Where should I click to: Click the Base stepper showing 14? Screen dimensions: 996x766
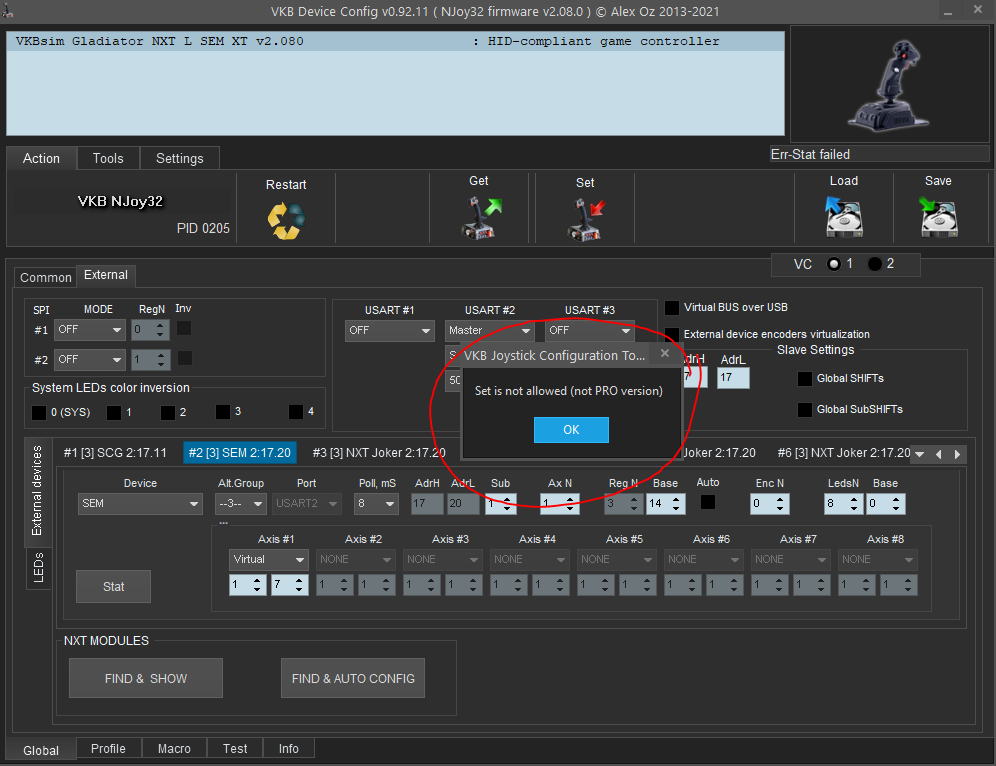pos(665,504)
